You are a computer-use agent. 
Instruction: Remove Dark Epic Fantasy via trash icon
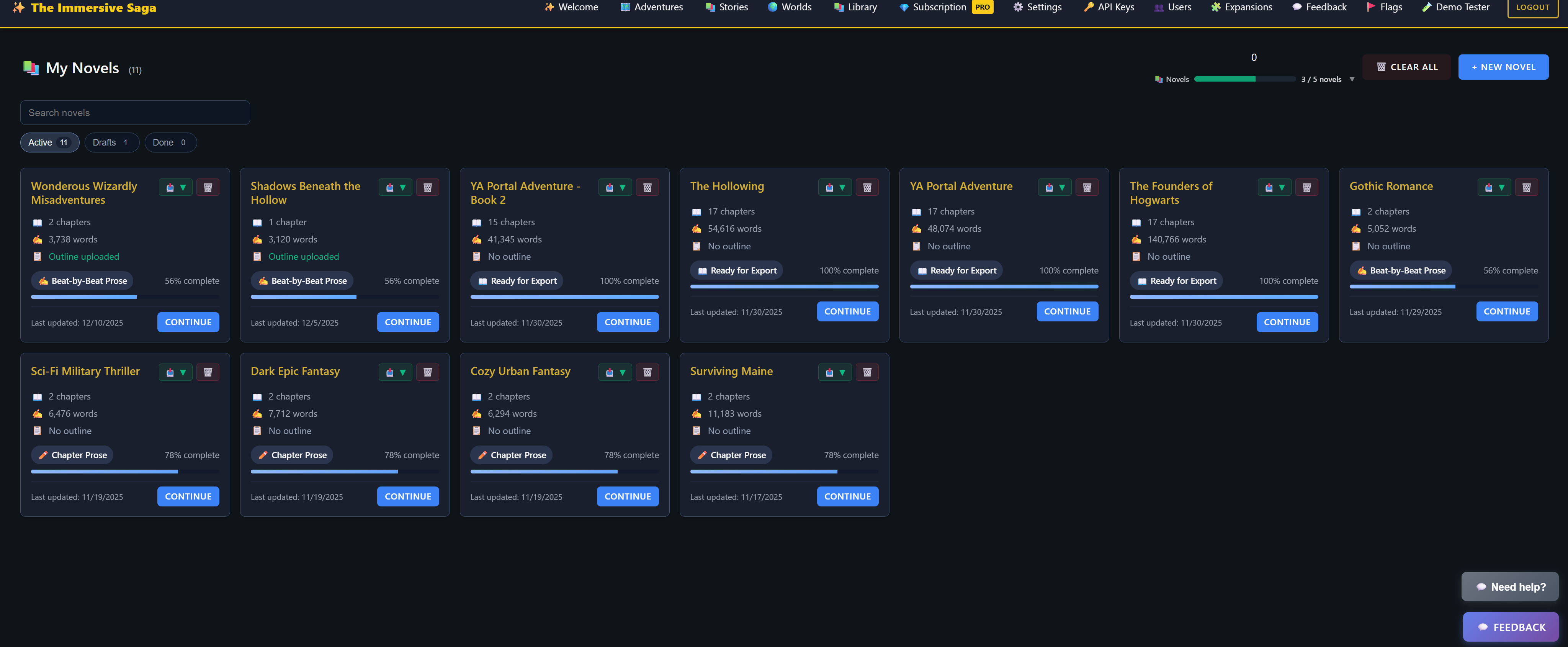[427, 372]
